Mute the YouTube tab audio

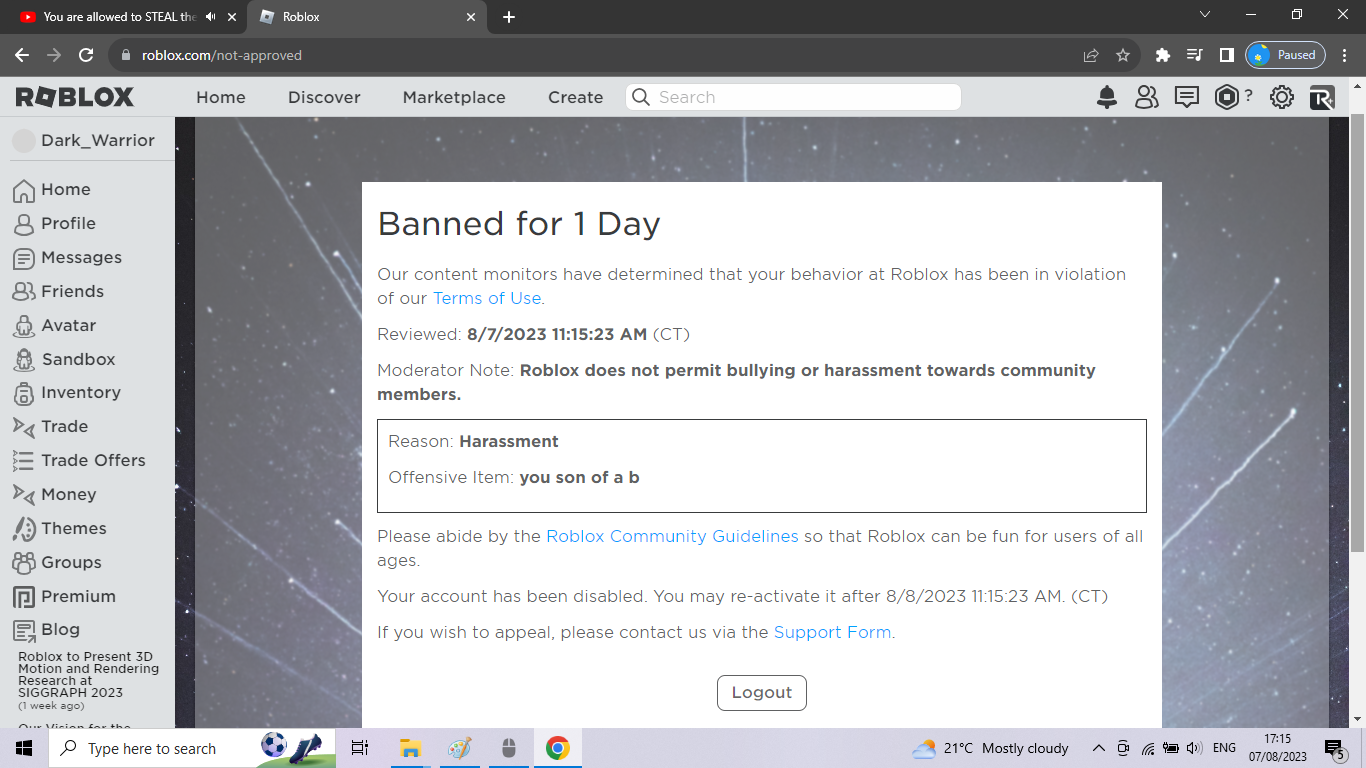point(211,17)
